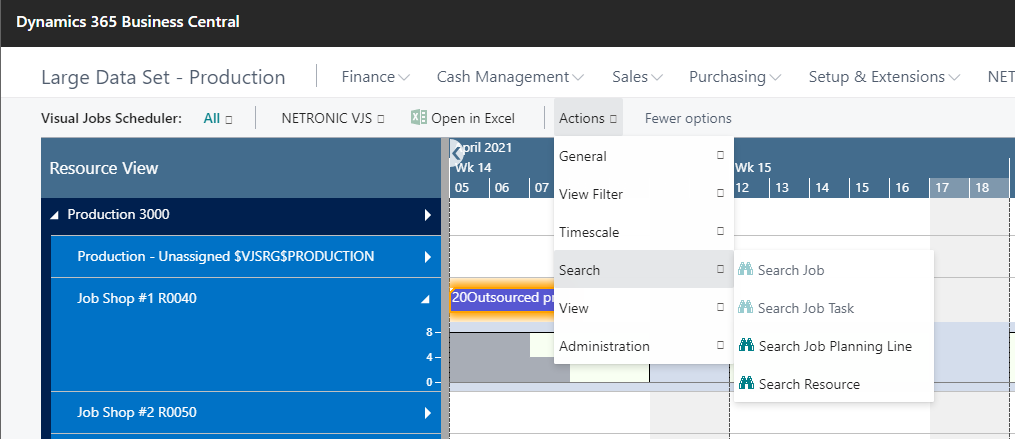Open the Administration submenu
1015x439 pixels.
coord(643,346)
